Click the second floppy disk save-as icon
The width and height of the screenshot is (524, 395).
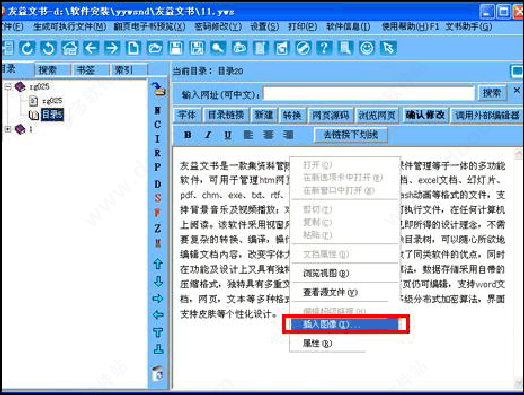coord(197,48)
